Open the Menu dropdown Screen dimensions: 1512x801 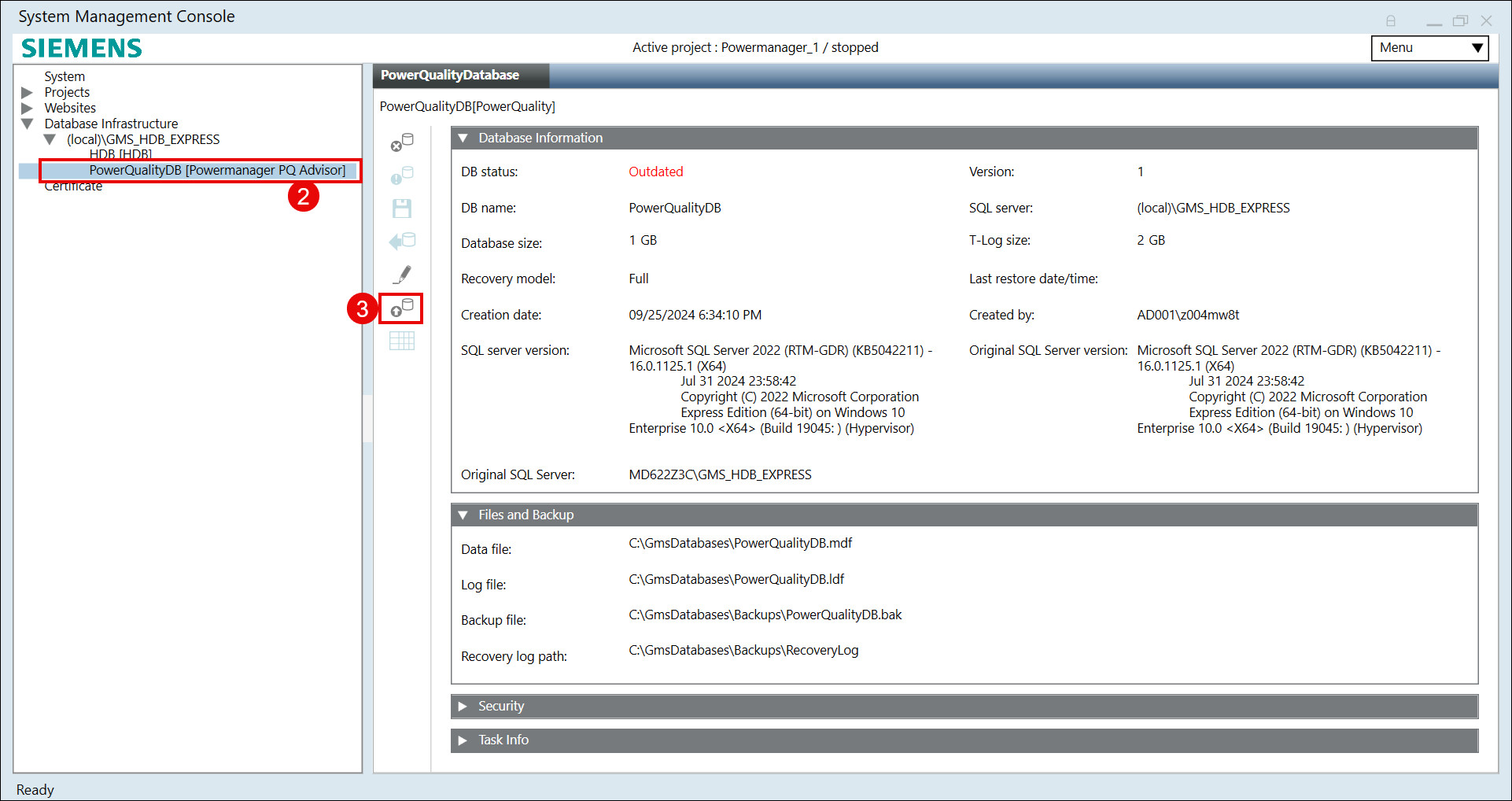coord(1429,48)
